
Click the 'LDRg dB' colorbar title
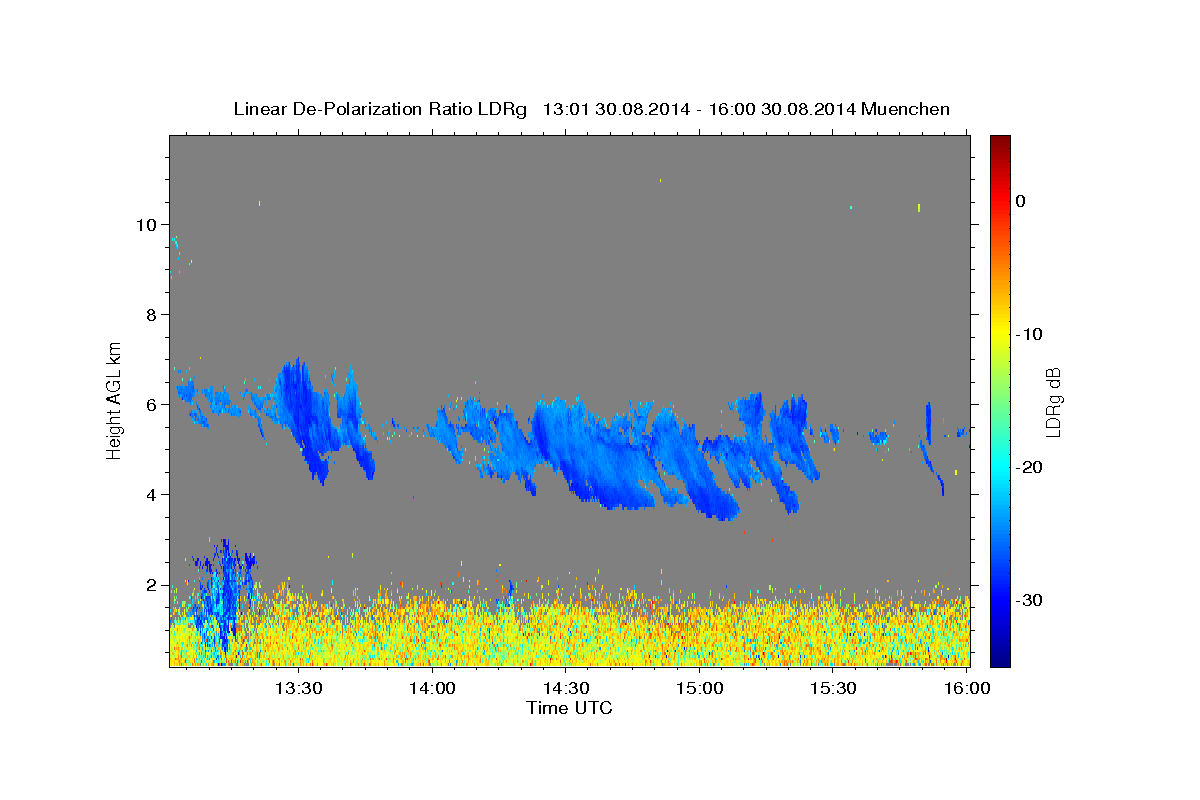pyautogui.click(x=1053, y=402)
